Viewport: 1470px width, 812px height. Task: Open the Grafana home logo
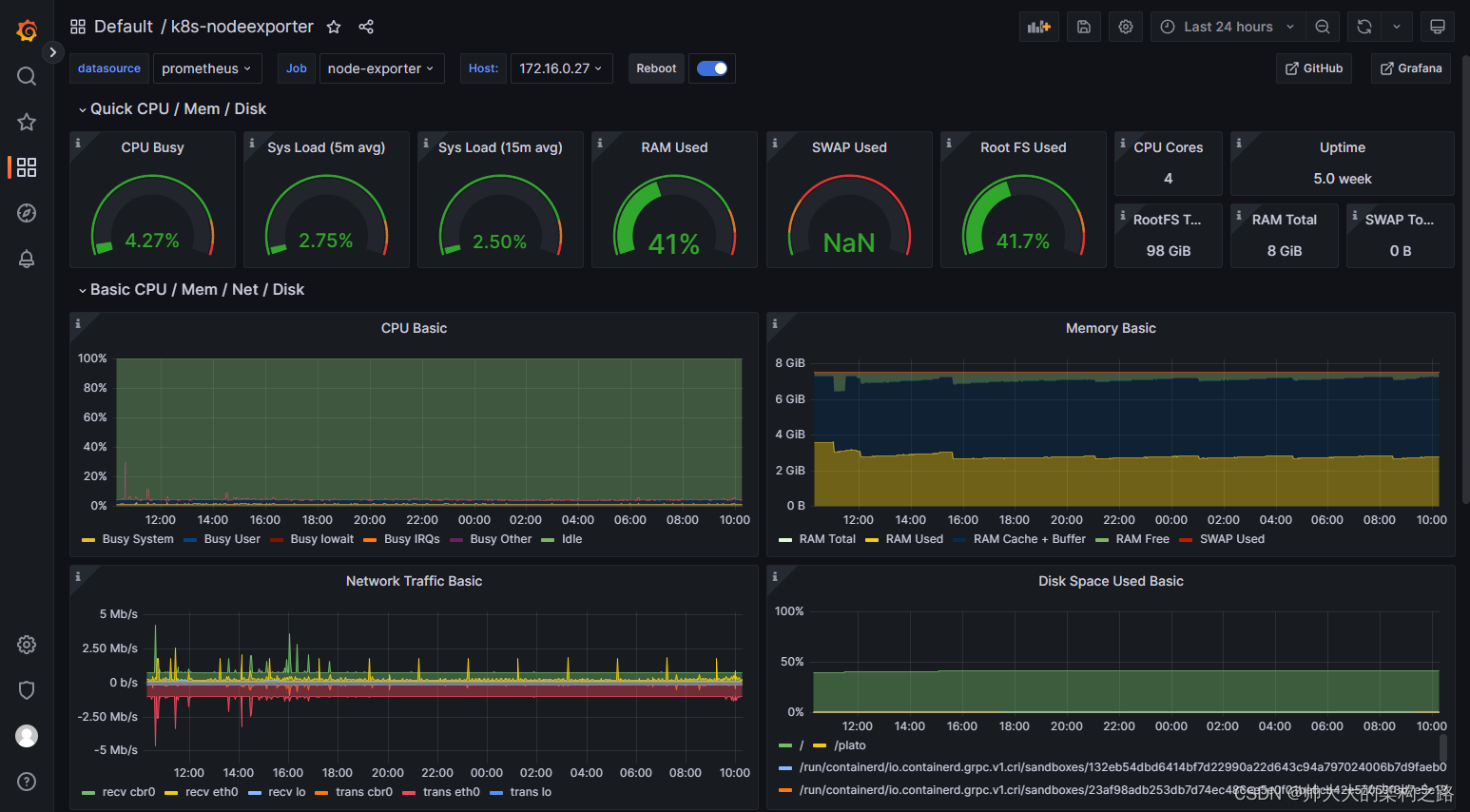[27, 30]
